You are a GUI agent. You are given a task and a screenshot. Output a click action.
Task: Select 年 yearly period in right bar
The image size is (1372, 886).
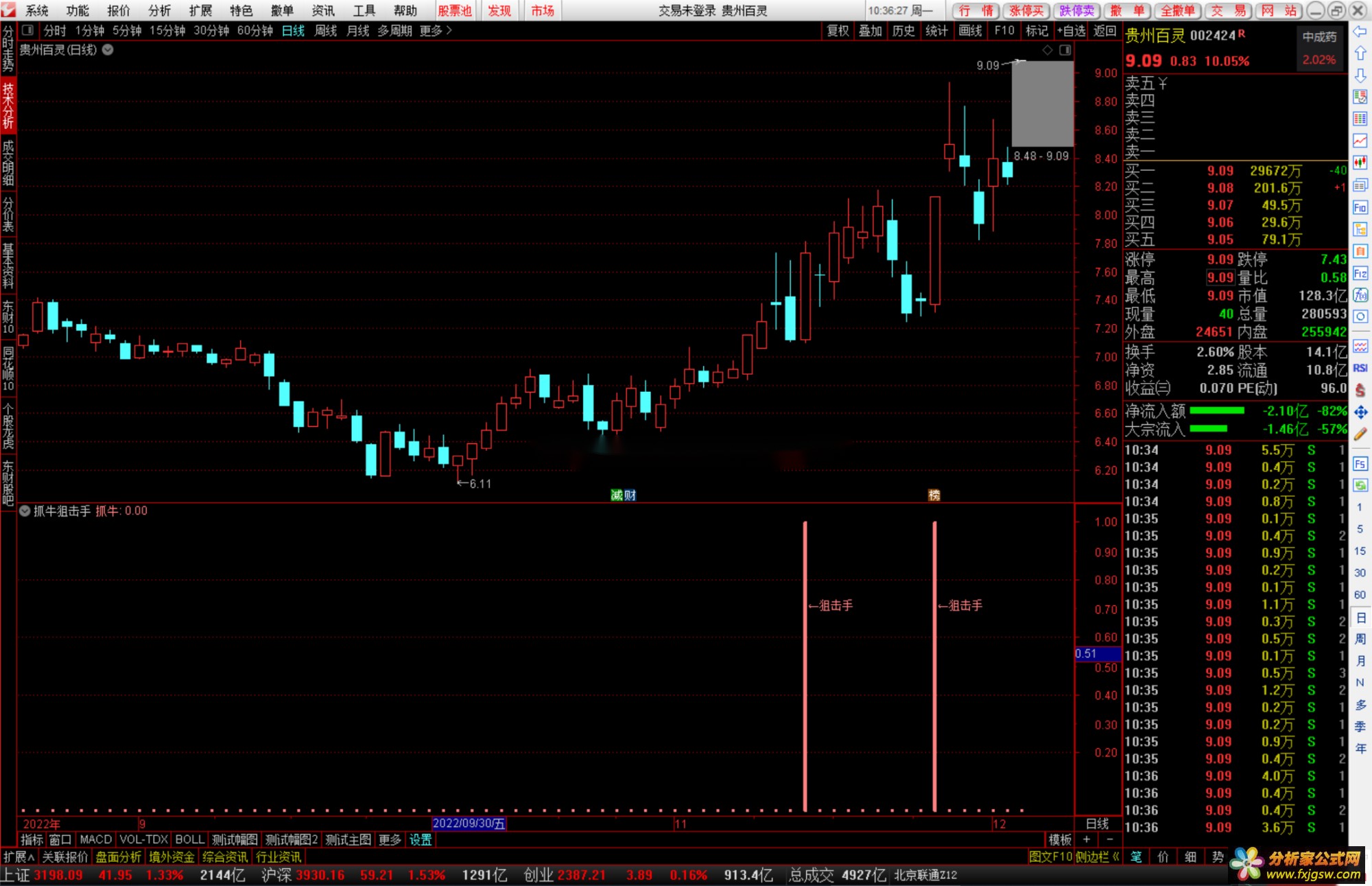1359,749
